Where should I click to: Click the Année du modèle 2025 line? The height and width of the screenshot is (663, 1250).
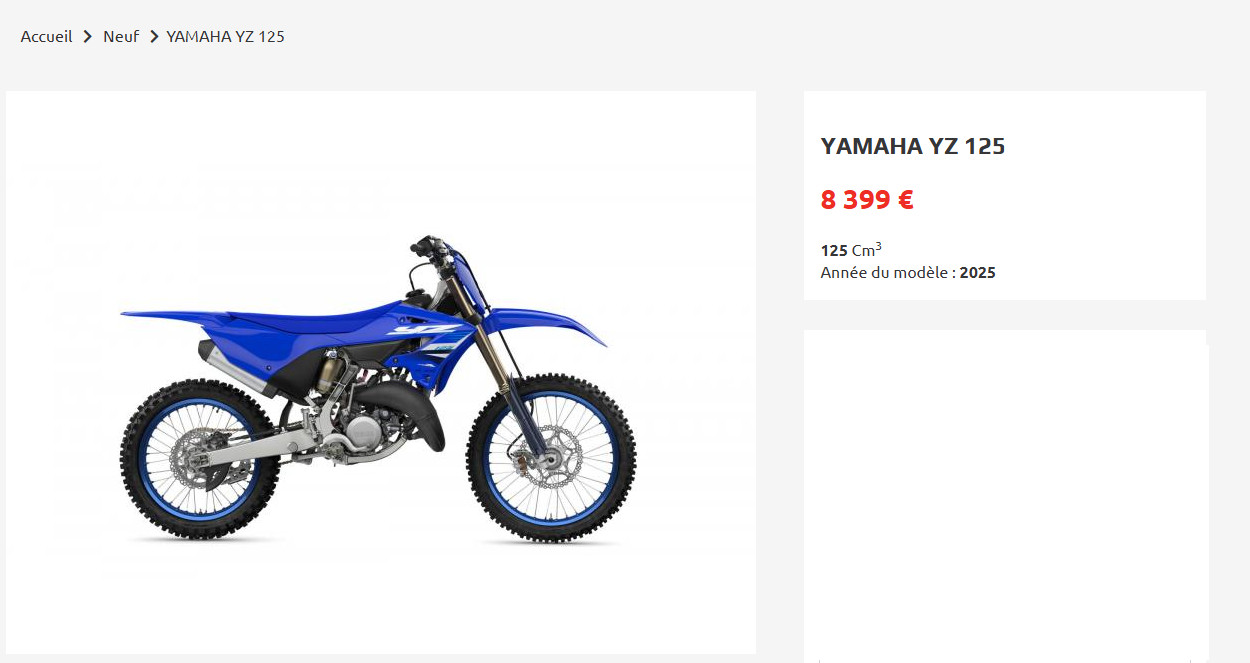pos(908,272)
